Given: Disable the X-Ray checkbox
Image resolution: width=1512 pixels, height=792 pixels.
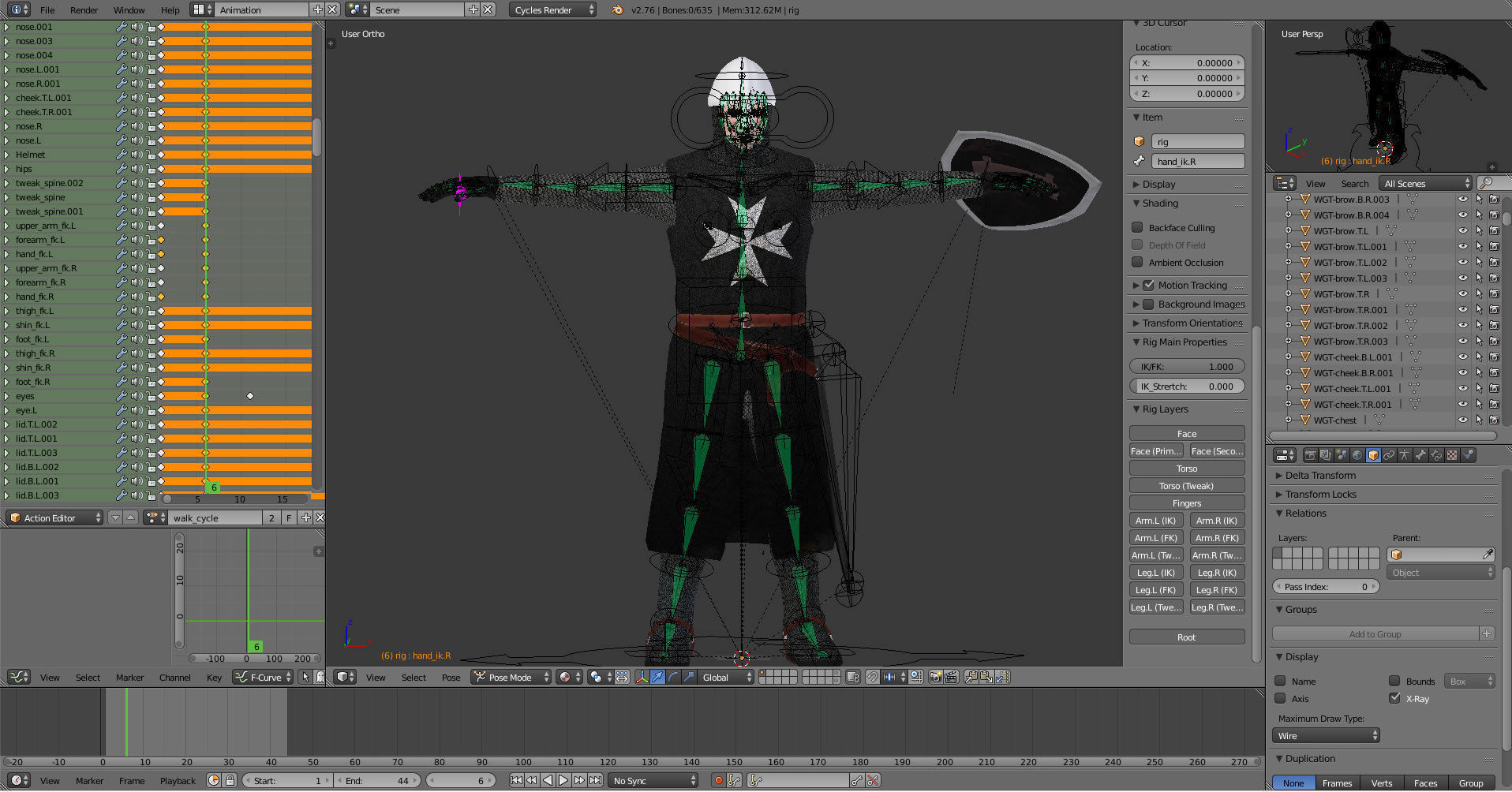Looking at the screenshot, I should tap(1394, 698).
